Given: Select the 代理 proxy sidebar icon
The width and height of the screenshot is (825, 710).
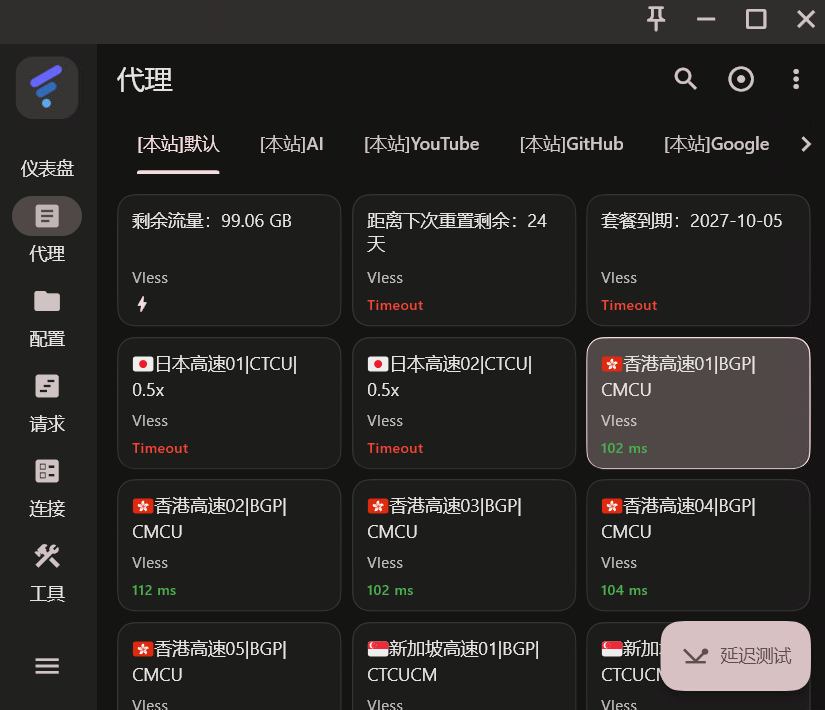Looking at the screenshot, I should pyautogui.click(x=47, y=216).
